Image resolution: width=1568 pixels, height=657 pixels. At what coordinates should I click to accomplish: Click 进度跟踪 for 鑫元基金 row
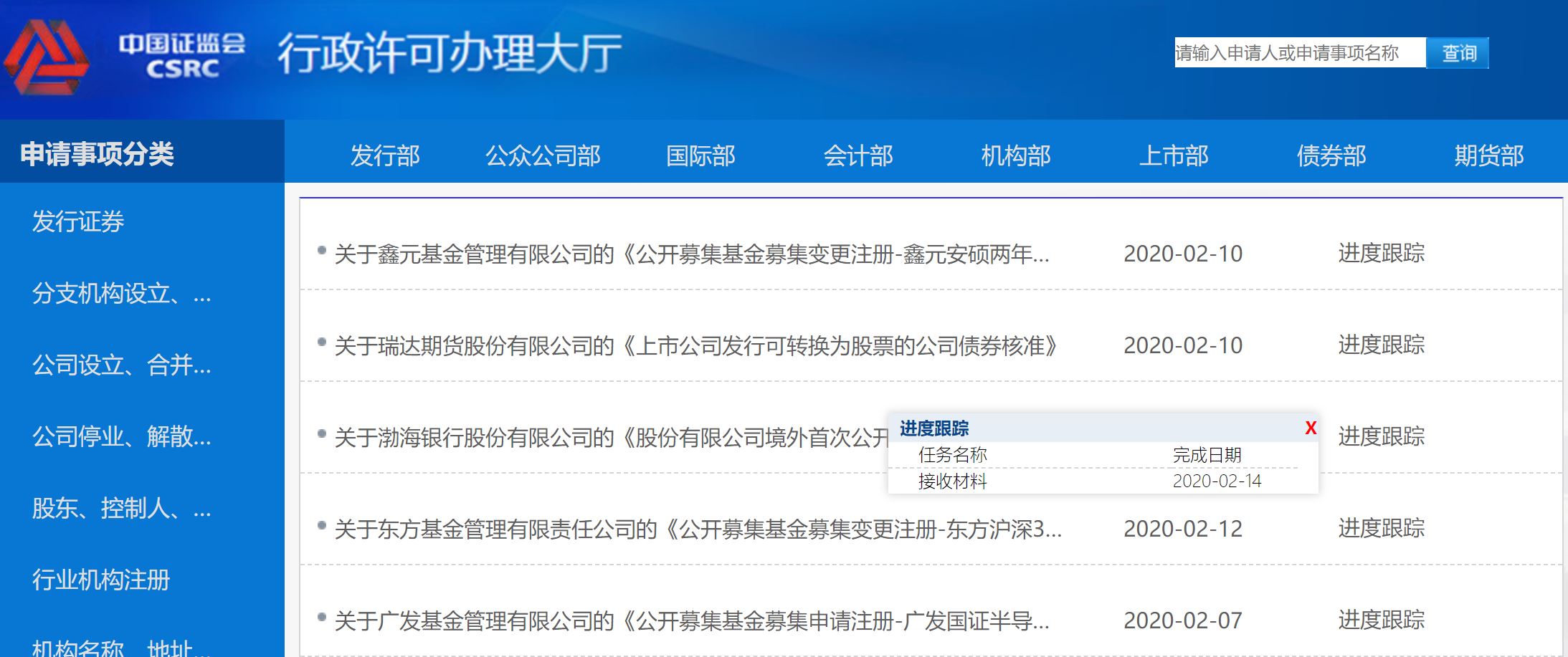1381,253
